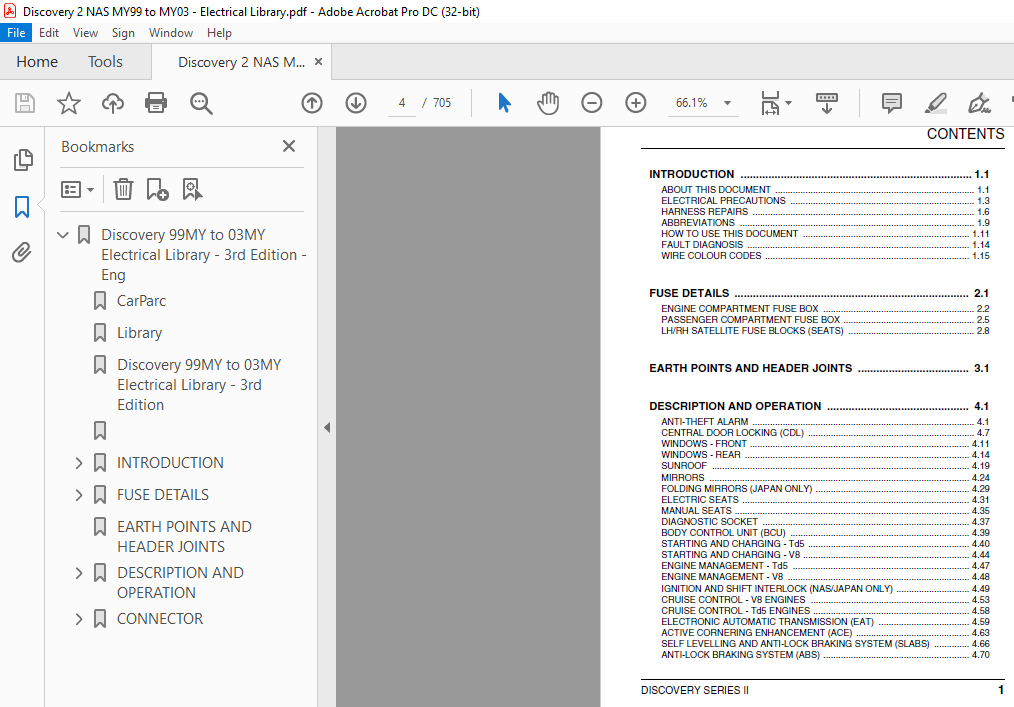1014x707 pixels.
Task: Open EARTH POINTS AND HEADER JOINTS bookmark
Action: click(184, 537)
